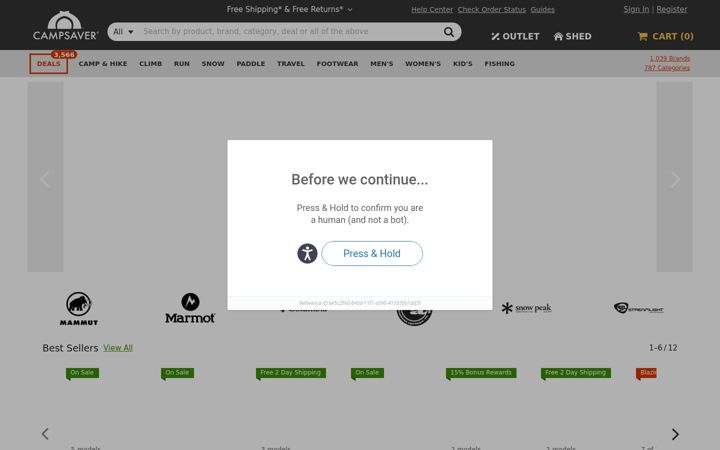Click into the product search field
720x450 pixels.
pyautogui.click(x=289, y=32)
